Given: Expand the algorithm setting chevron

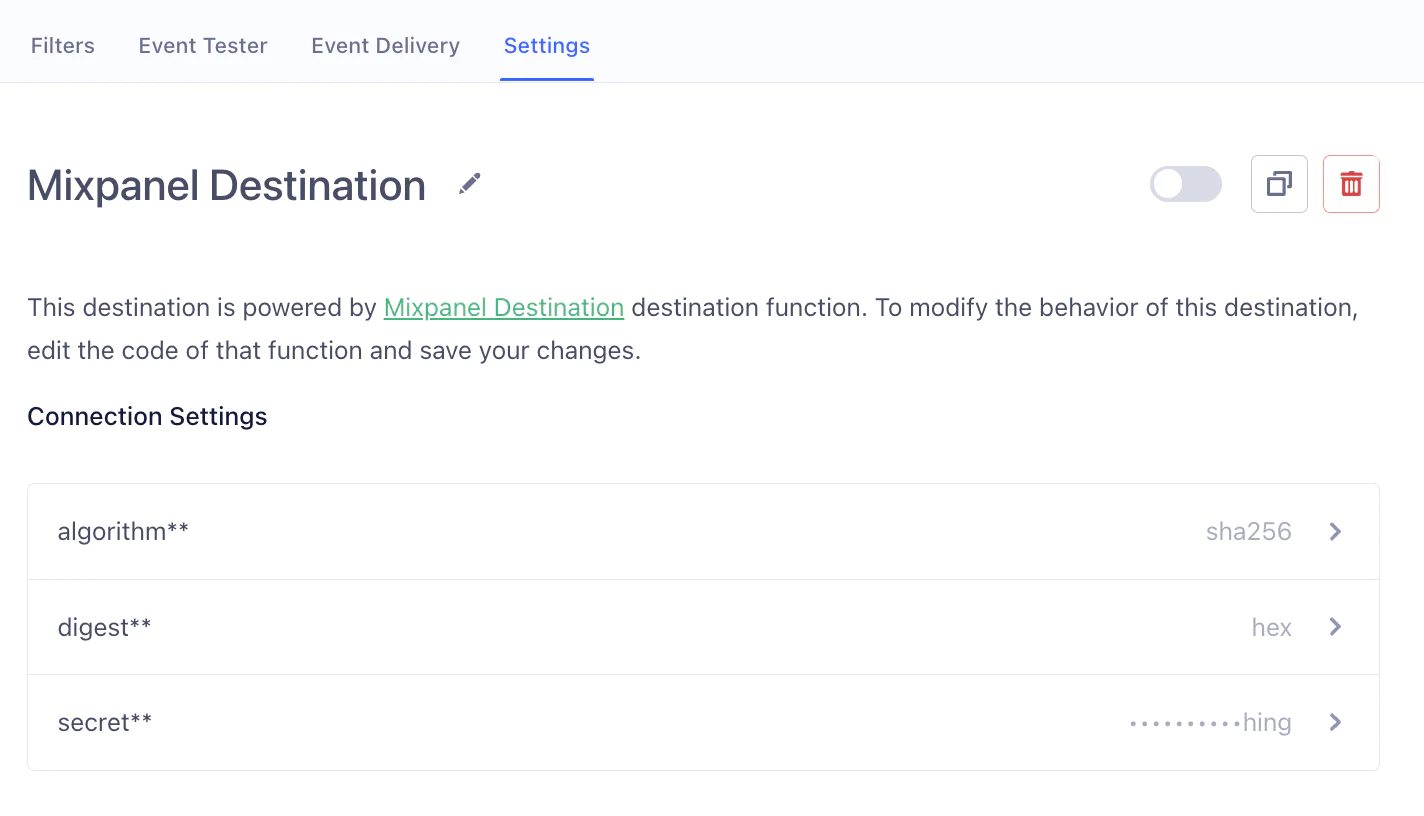Looking at the screenshot, I should (1335, 532).
